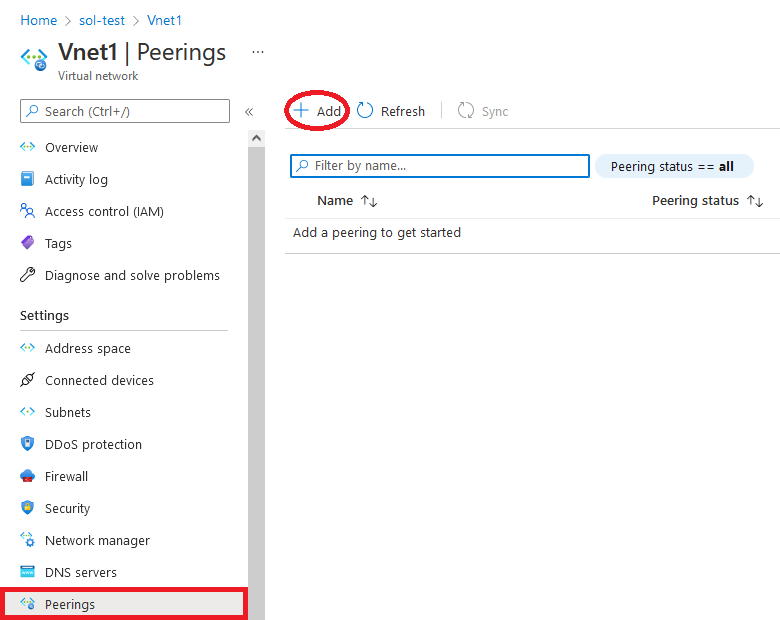Screen dimensions: 780x620
Task: Open the DDoS protection settings
Action: 93,444
